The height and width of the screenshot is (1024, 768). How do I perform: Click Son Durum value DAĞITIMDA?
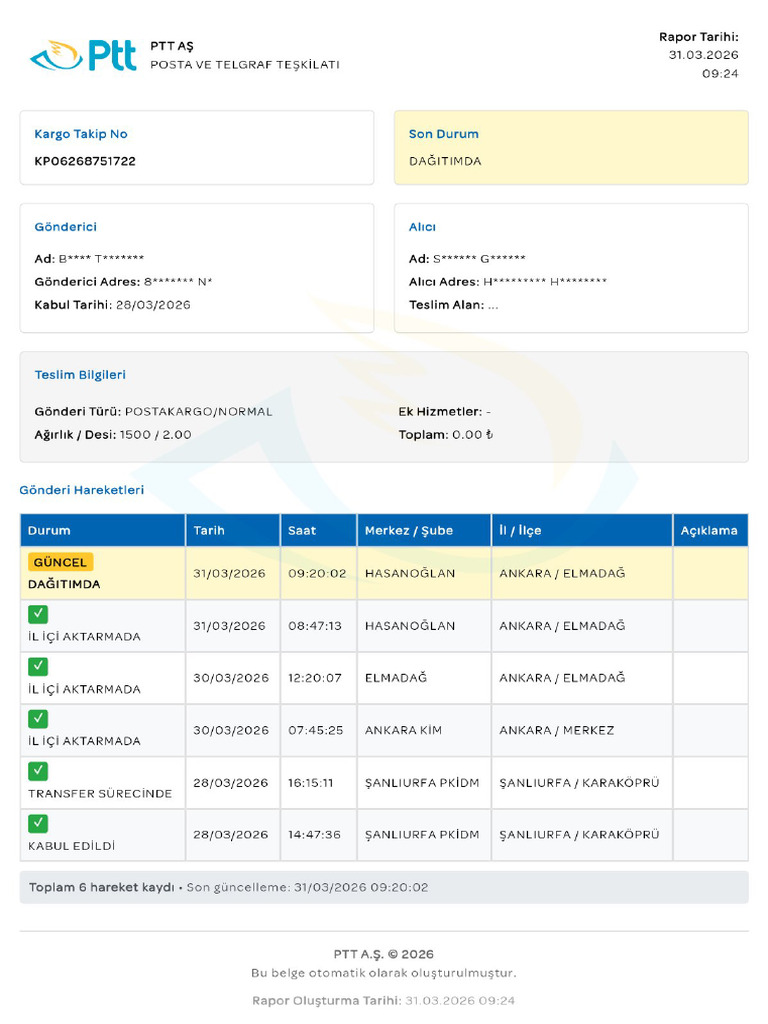pyautogui.click(x=445, y=161)
